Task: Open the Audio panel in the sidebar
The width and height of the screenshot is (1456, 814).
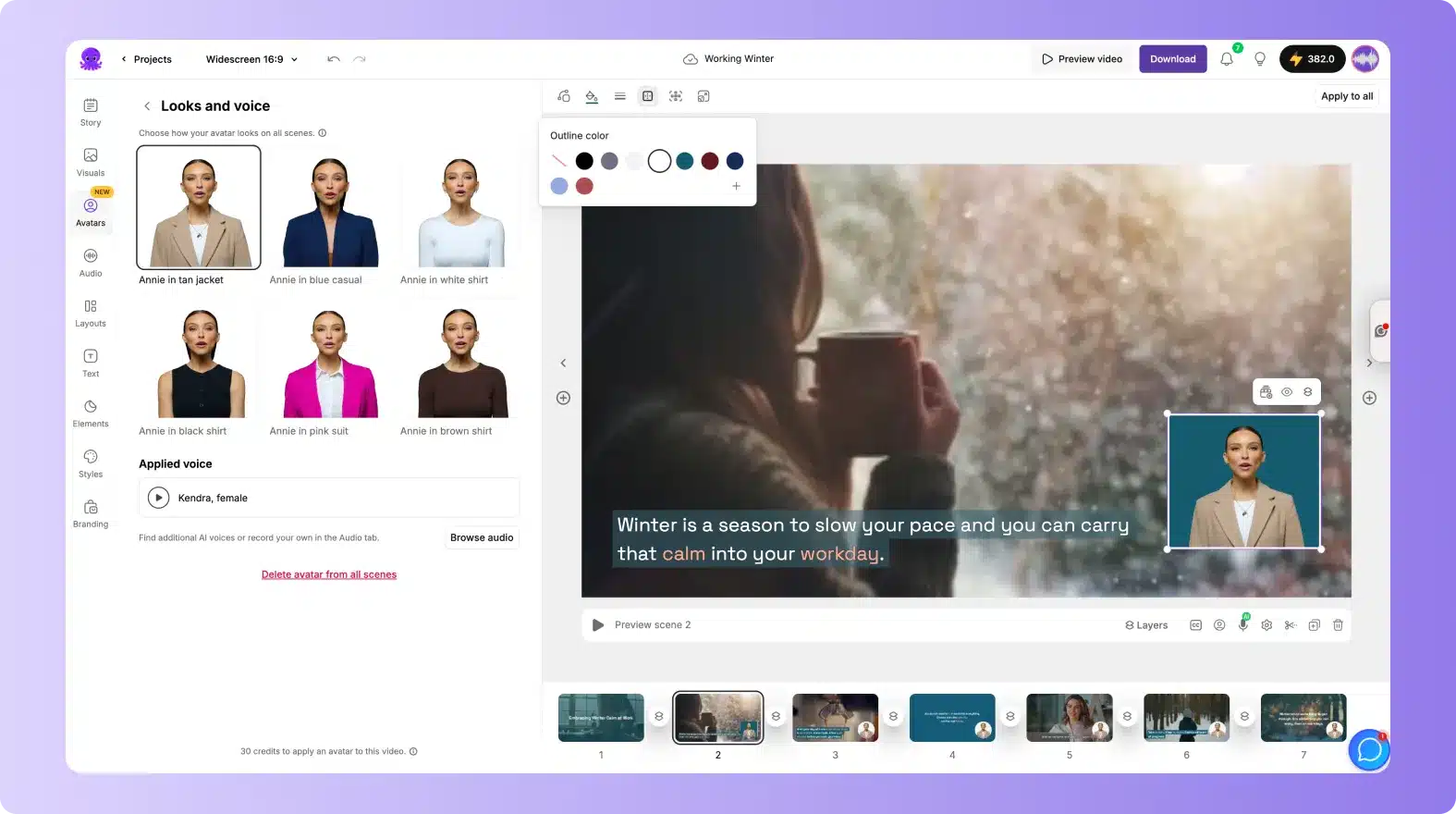Action: [x=91, y=263]
